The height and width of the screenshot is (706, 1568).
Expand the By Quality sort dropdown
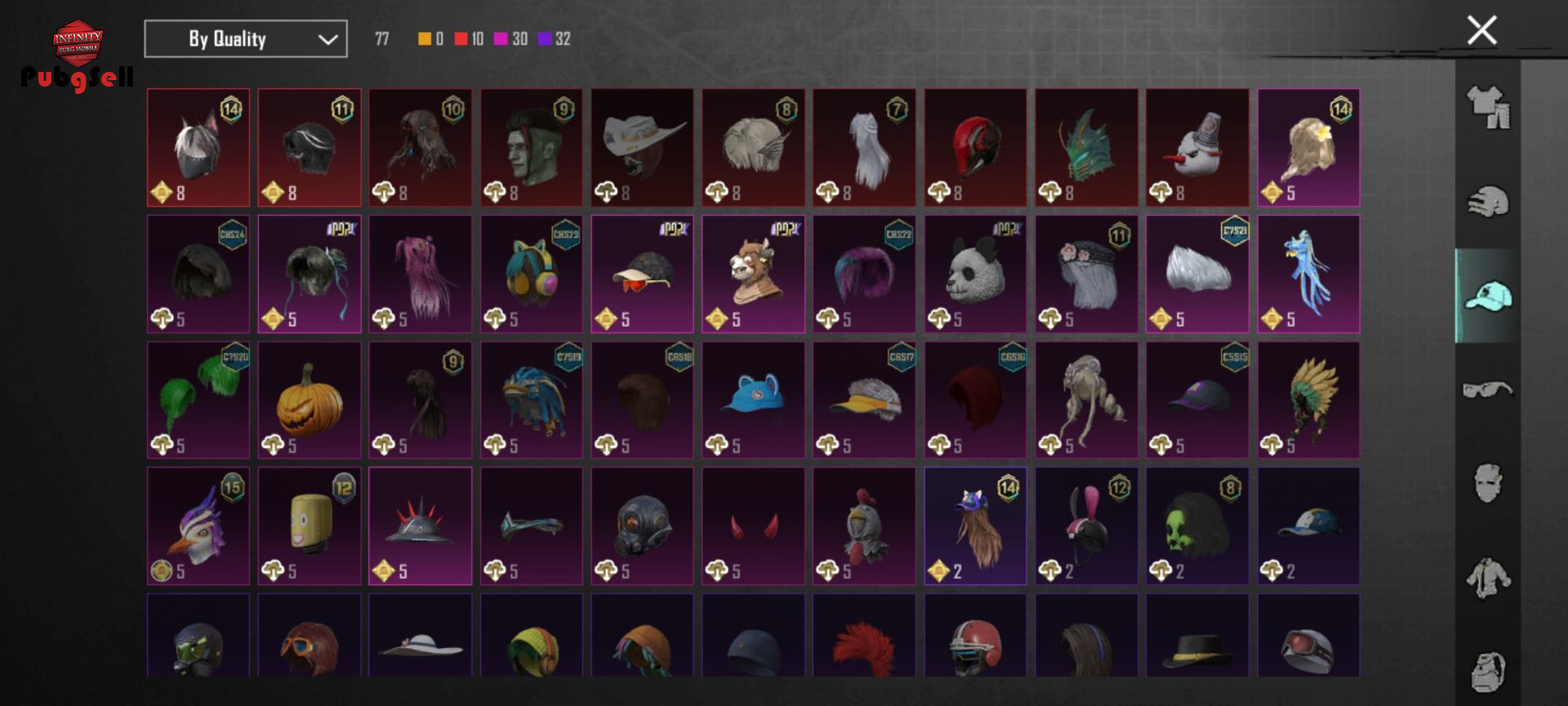246,38
